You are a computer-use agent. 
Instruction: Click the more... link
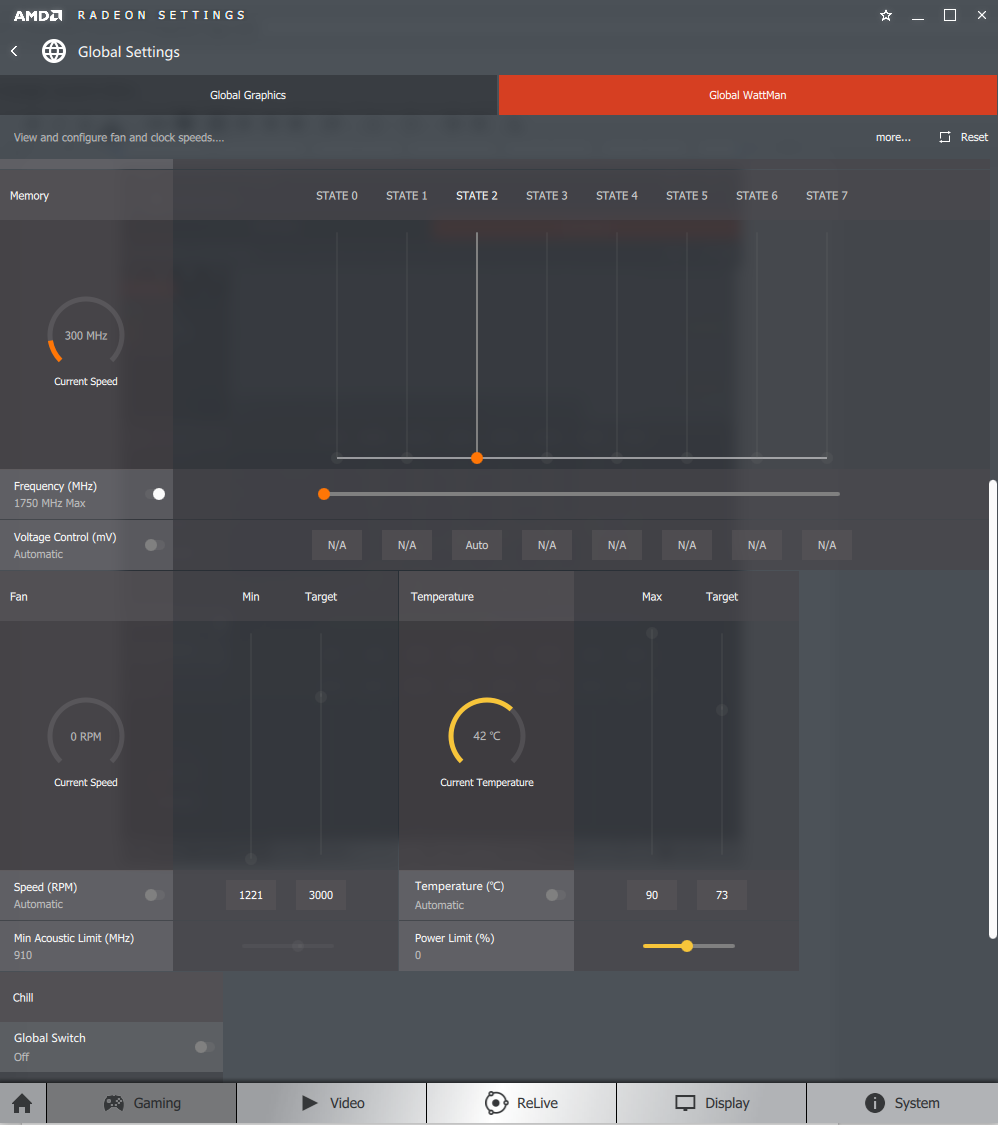point(893,137)
